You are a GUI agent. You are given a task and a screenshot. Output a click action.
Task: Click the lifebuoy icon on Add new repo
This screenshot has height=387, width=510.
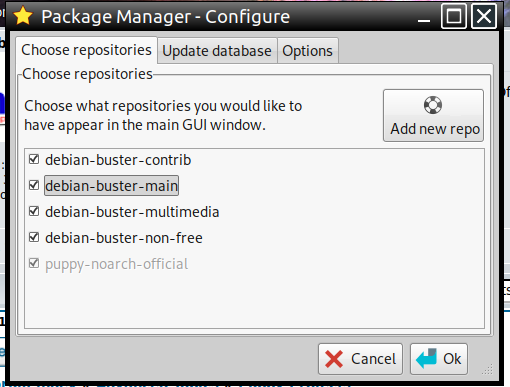(x=433, y=105)
